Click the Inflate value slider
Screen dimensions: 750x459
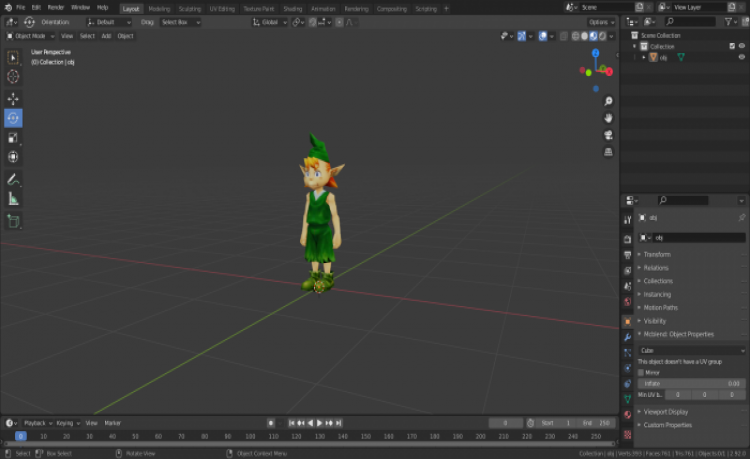click(x=692, y=383)
